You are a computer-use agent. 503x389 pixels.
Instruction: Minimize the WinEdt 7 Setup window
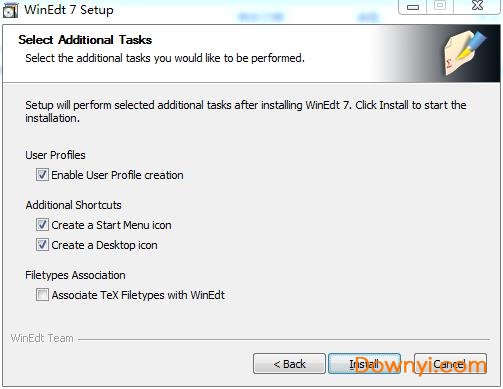(x=413, y=7)
